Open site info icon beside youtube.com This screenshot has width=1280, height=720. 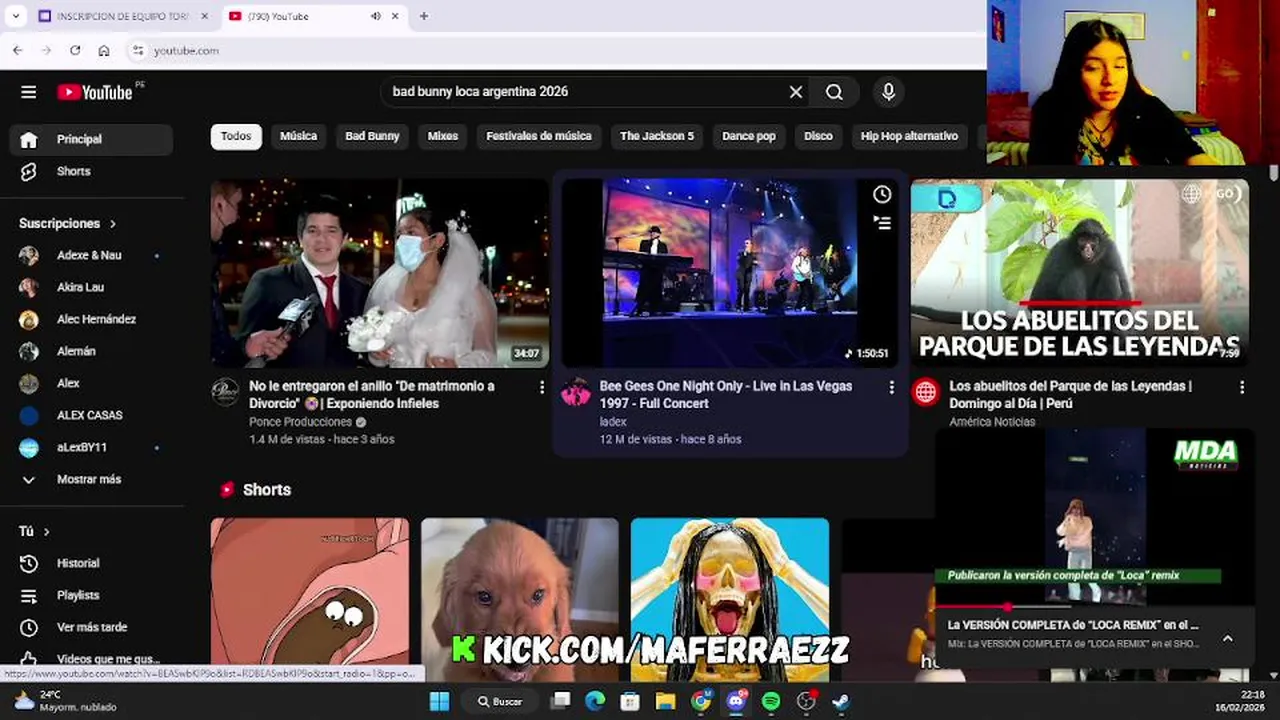point(138,50)
